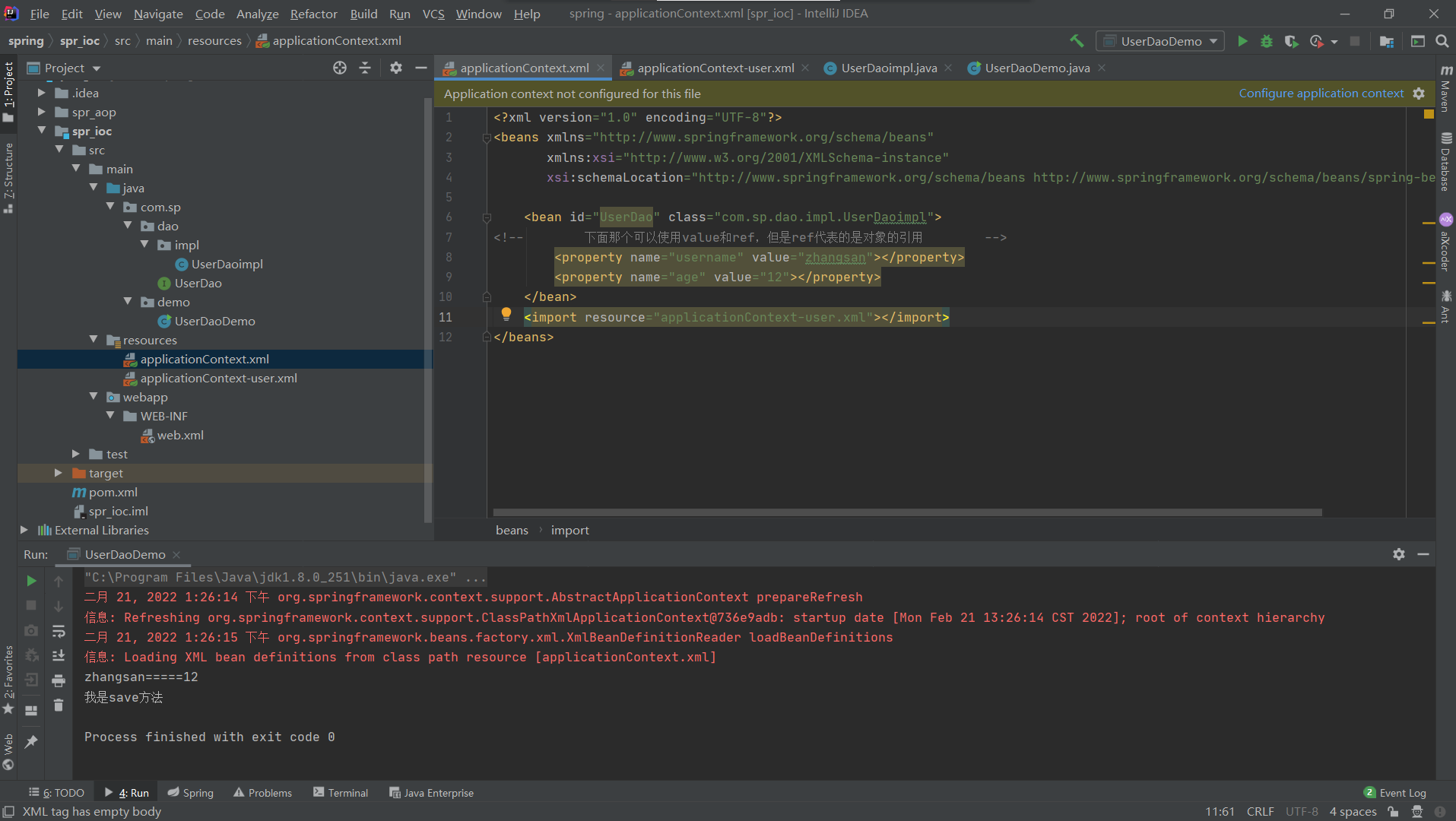Screen dimensions: 1456x821
Task: Open the Refactor menu
Action: 313,14
